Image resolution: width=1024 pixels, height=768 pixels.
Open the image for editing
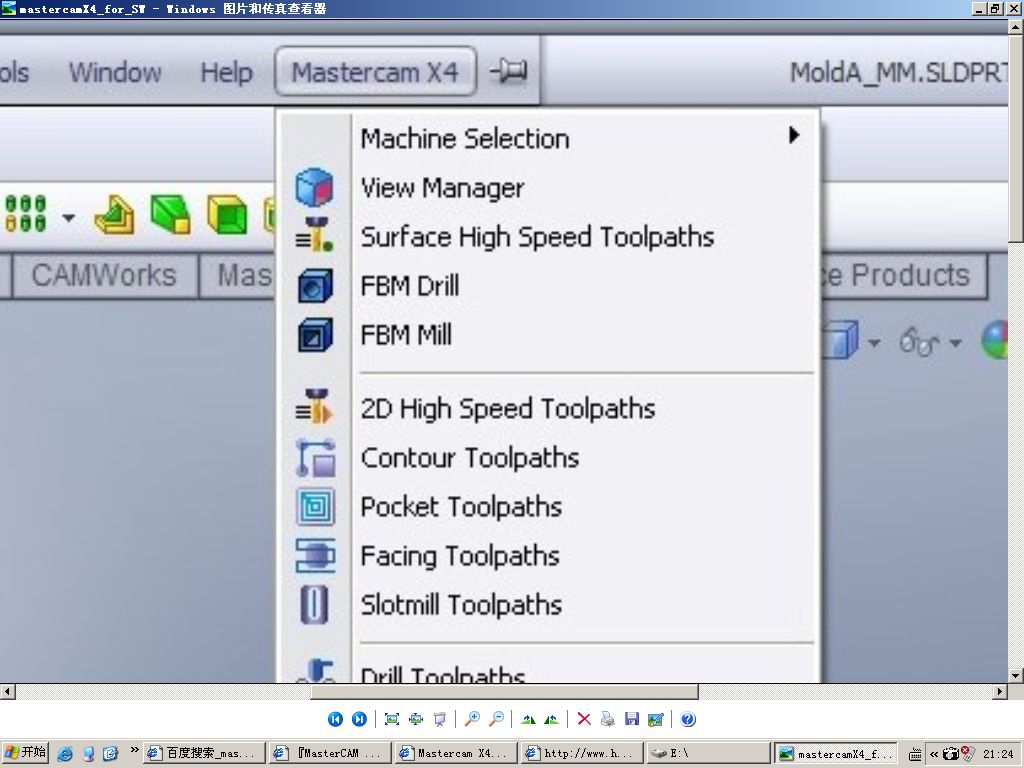pos(656,719)
